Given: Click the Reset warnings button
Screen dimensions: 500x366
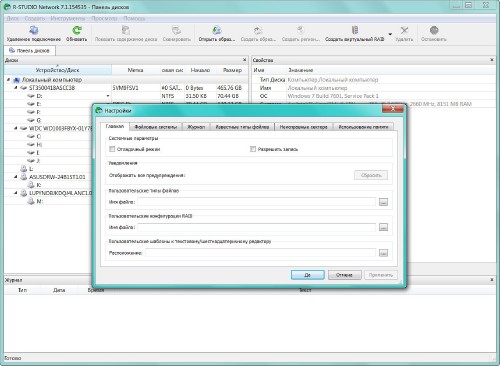Looking at the screenshot, I should pos(371,175).
